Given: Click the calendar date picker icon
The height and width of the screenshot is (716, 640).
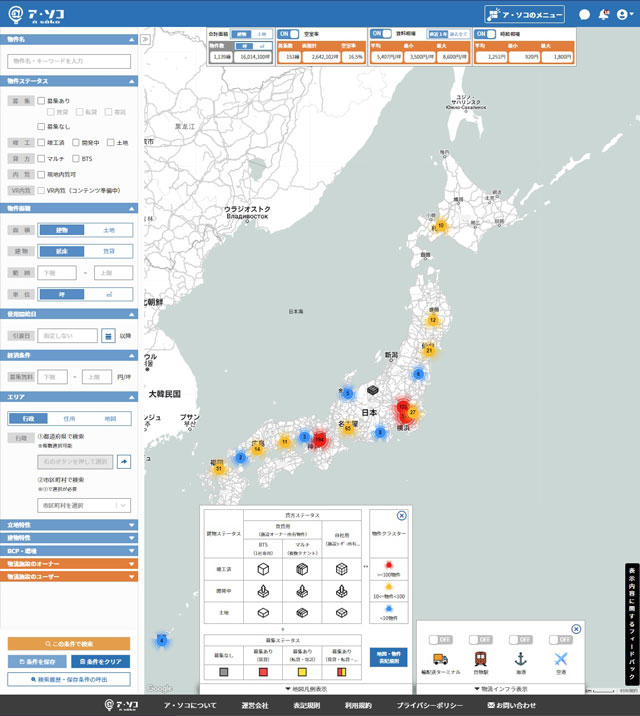Looking at the screenshot, I should 108,336.
